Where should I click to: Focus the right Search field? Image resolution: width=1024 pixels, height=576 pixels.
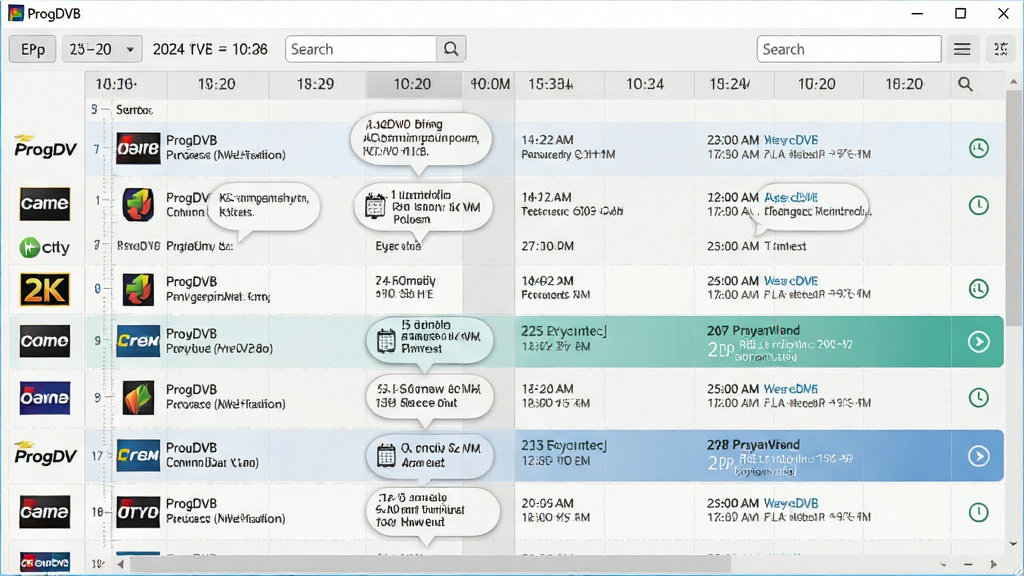[x=849, y=49]
